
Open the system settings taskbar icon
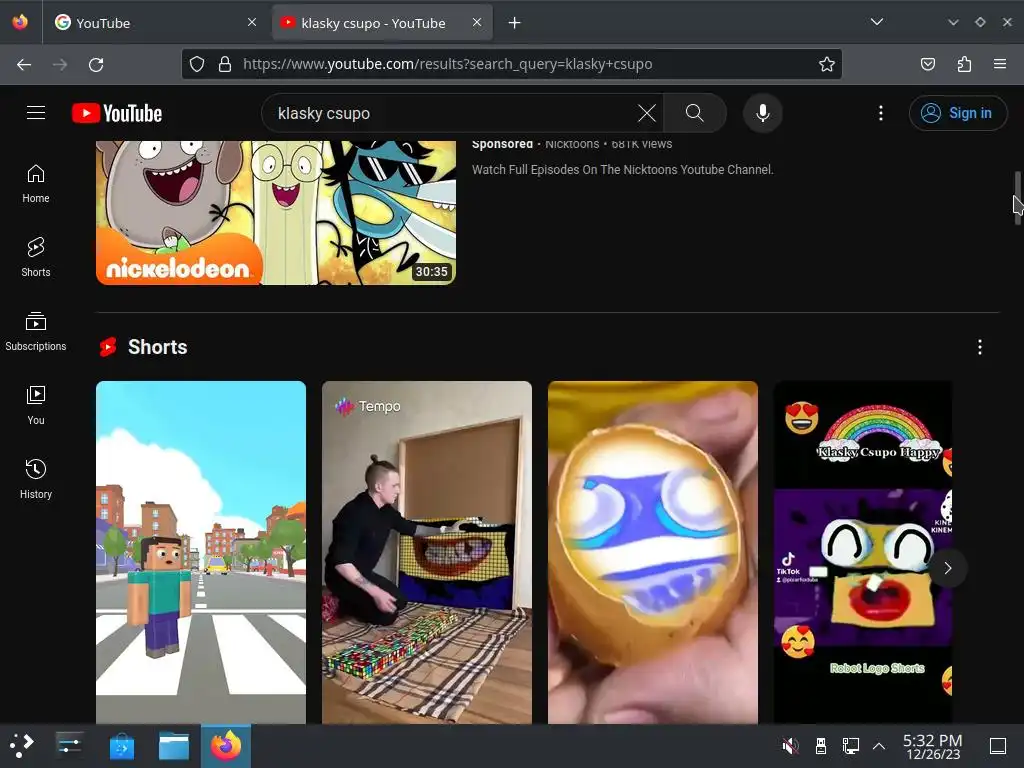pyautogui.click(x=69, y=745)
